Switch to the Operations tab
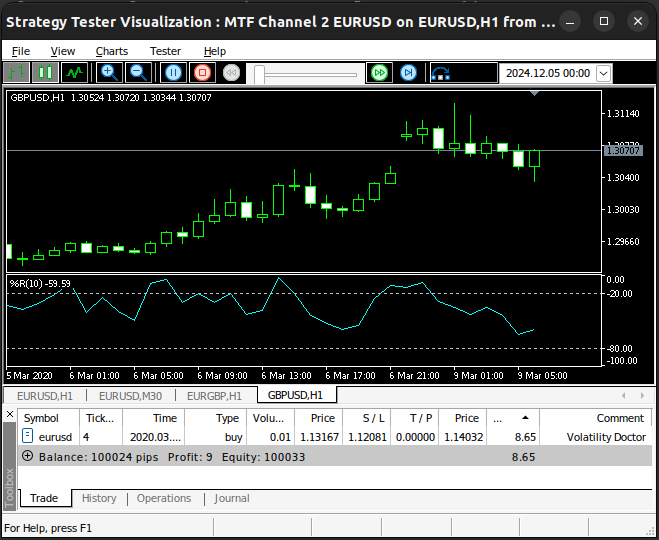This screenshot has width=659, height=540. [164, 498]
